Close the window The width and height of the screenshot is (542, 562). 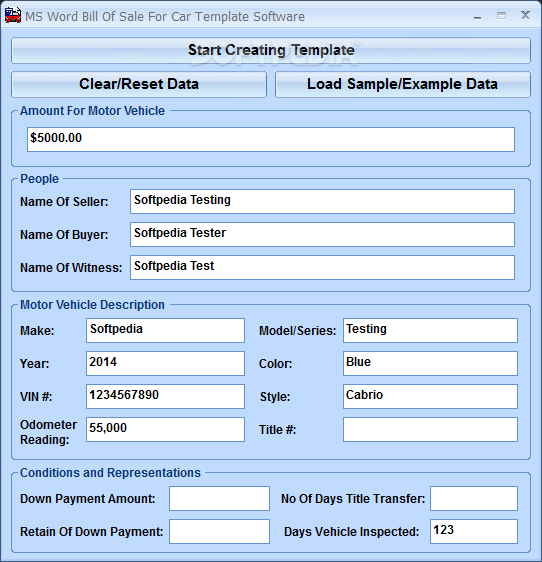pyautogui.click(x=525, y=15)
